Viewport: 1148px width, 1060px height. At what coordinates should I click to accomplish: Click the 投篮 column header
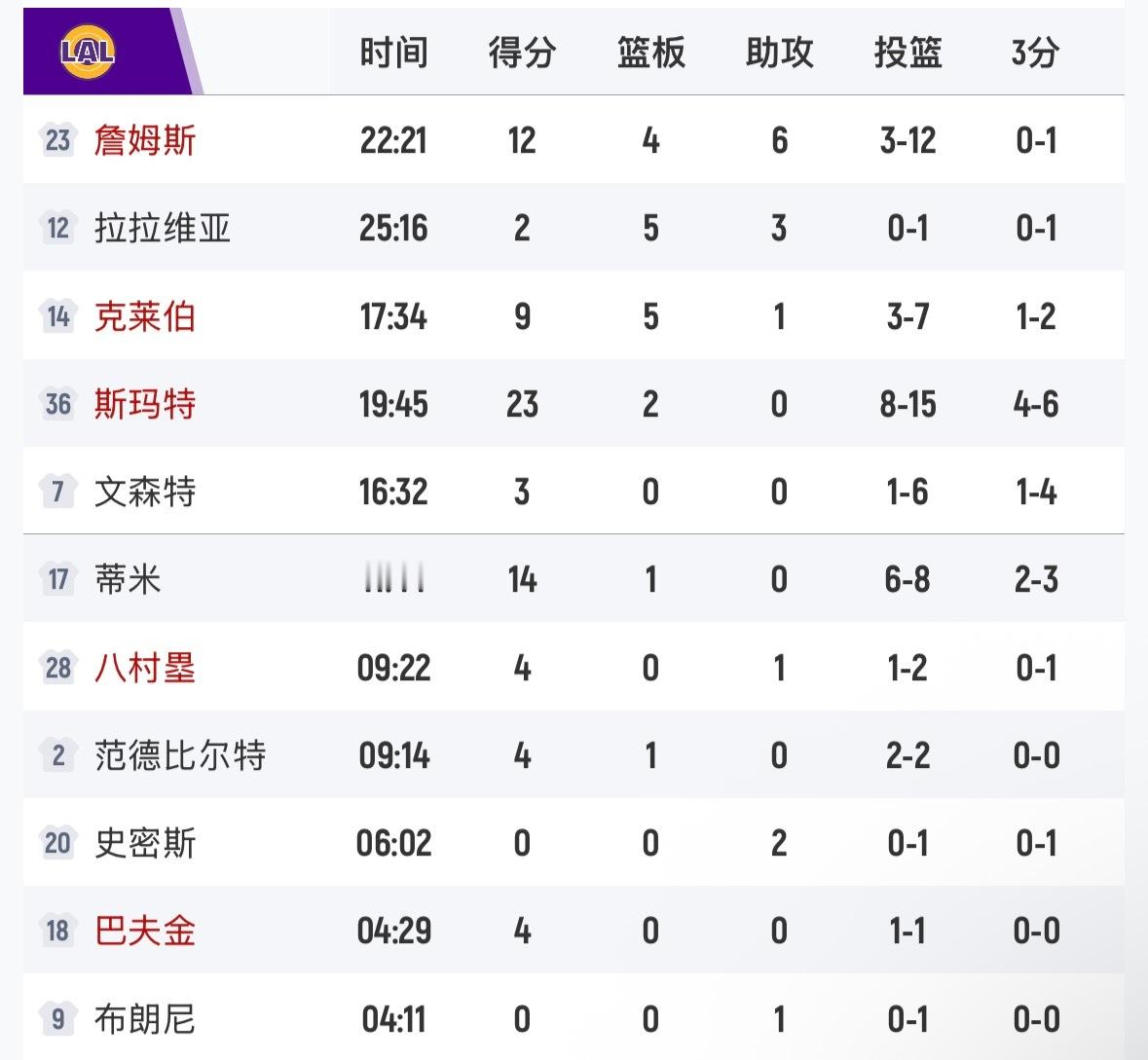907,54
